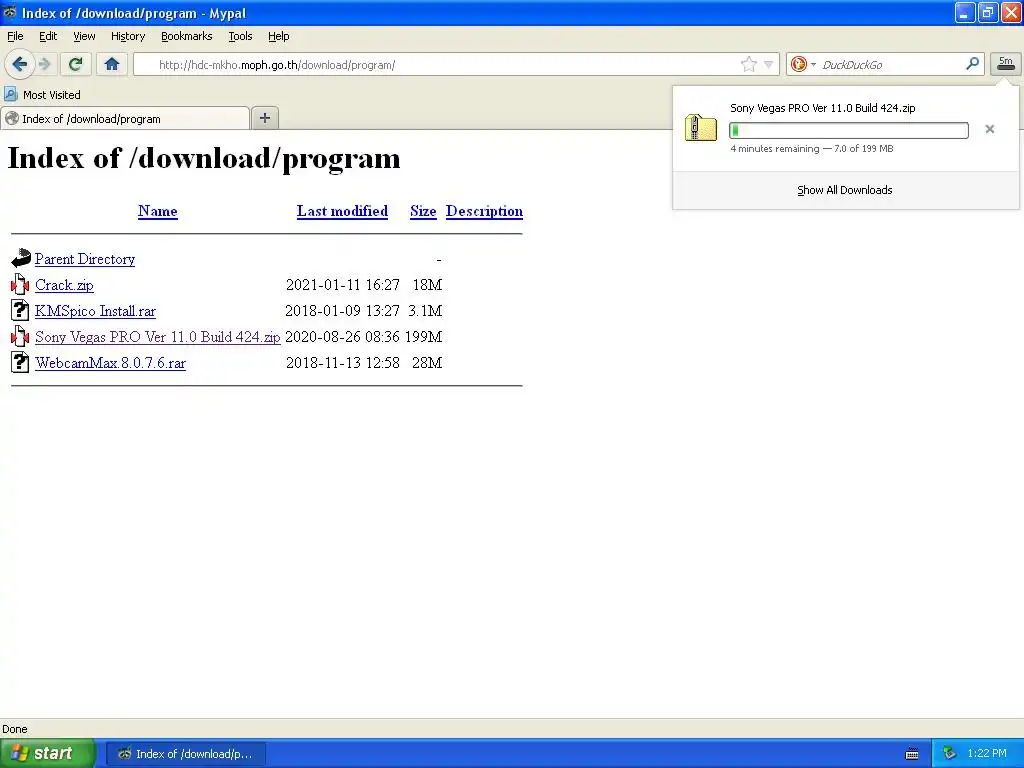Sort listing by Last modified
Screen dimensions: 1024x768
pyautogui.click(x=342, y=211)
